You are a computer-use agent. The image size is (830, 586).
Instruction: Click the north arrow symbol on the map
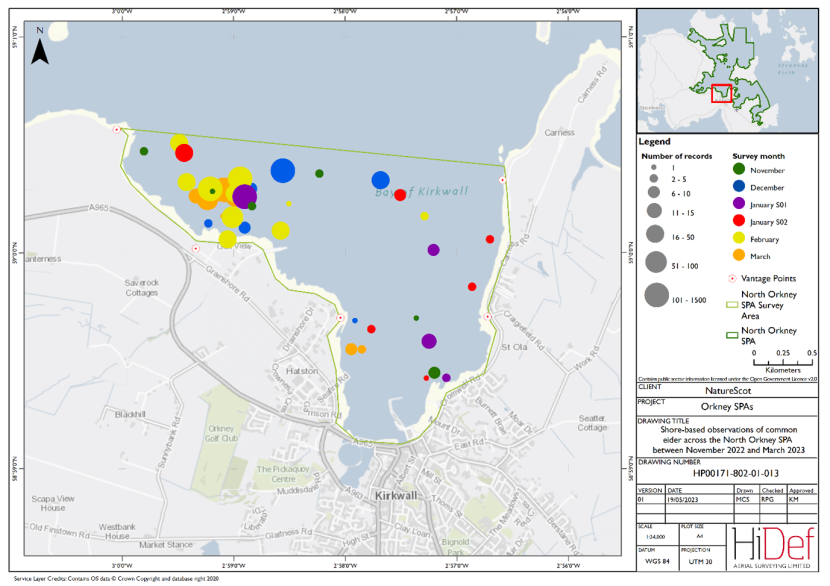[40, 51]
